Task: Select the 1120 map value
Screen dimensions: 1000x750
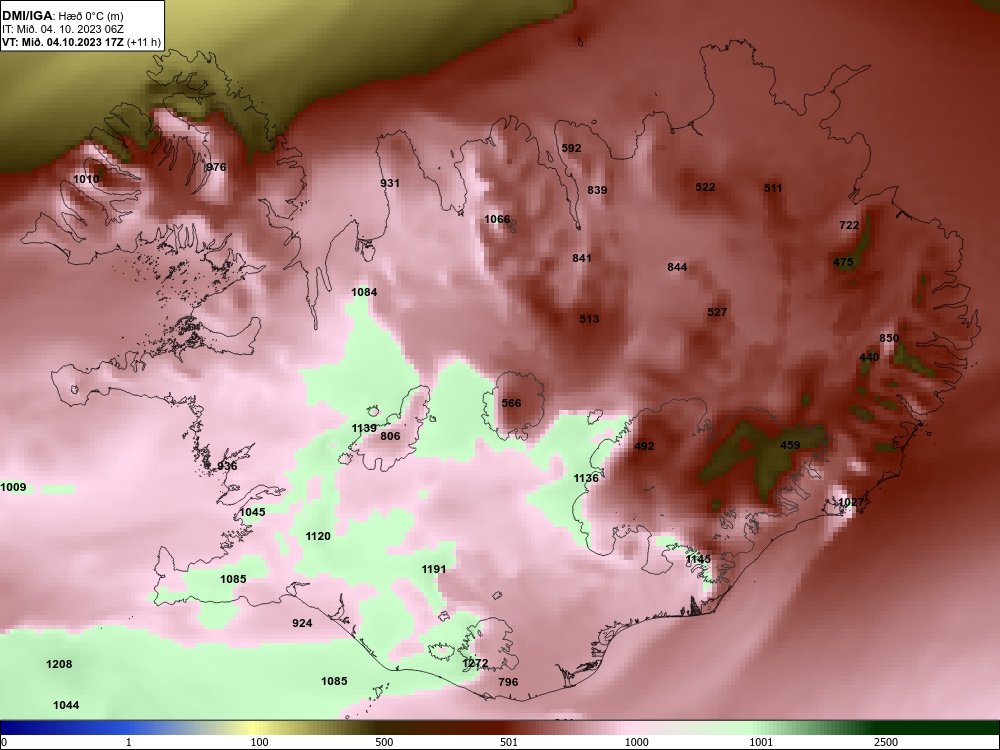Action: pos(318,537)
